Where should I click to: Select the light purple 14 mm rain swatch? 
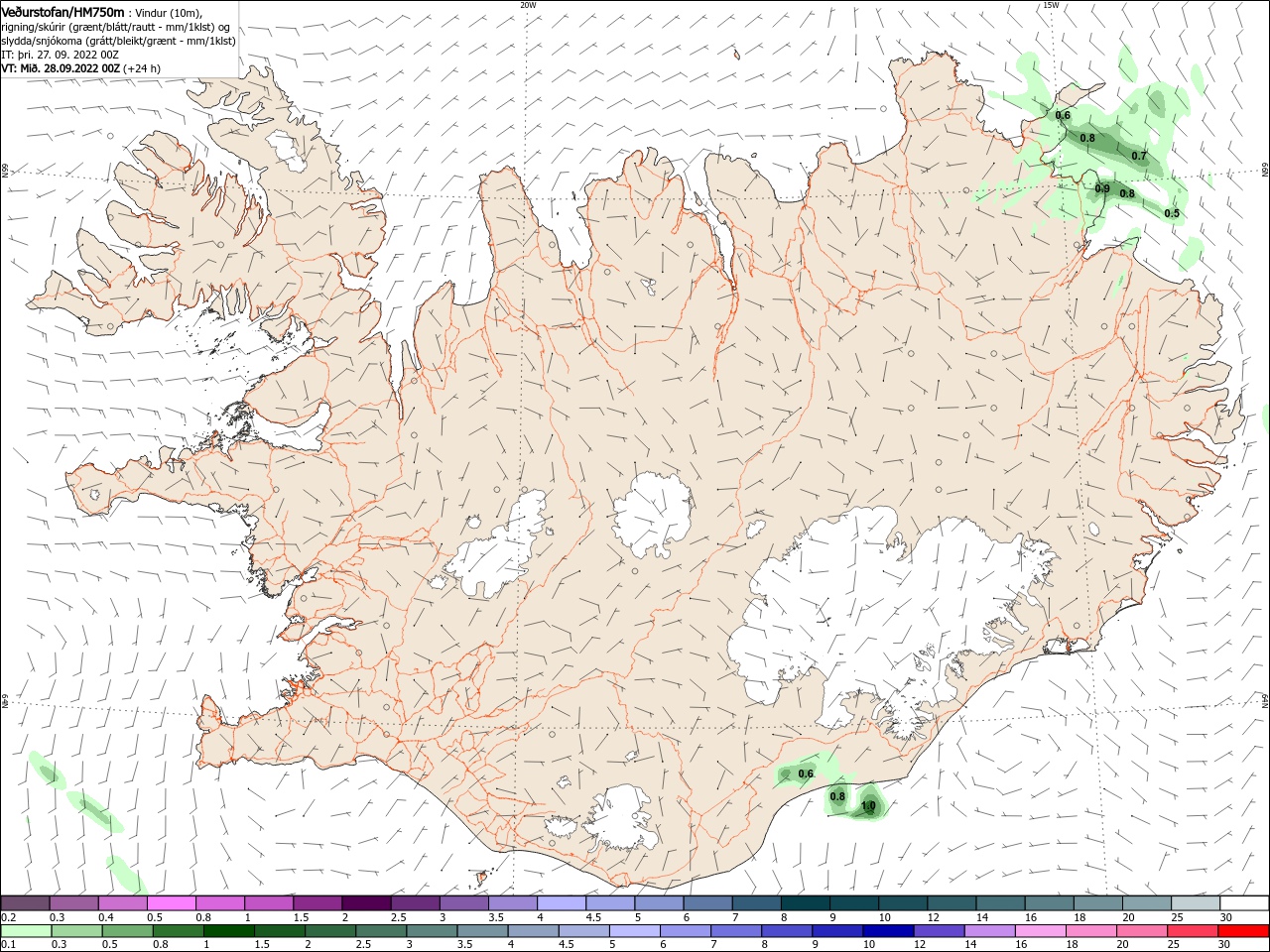989,931
